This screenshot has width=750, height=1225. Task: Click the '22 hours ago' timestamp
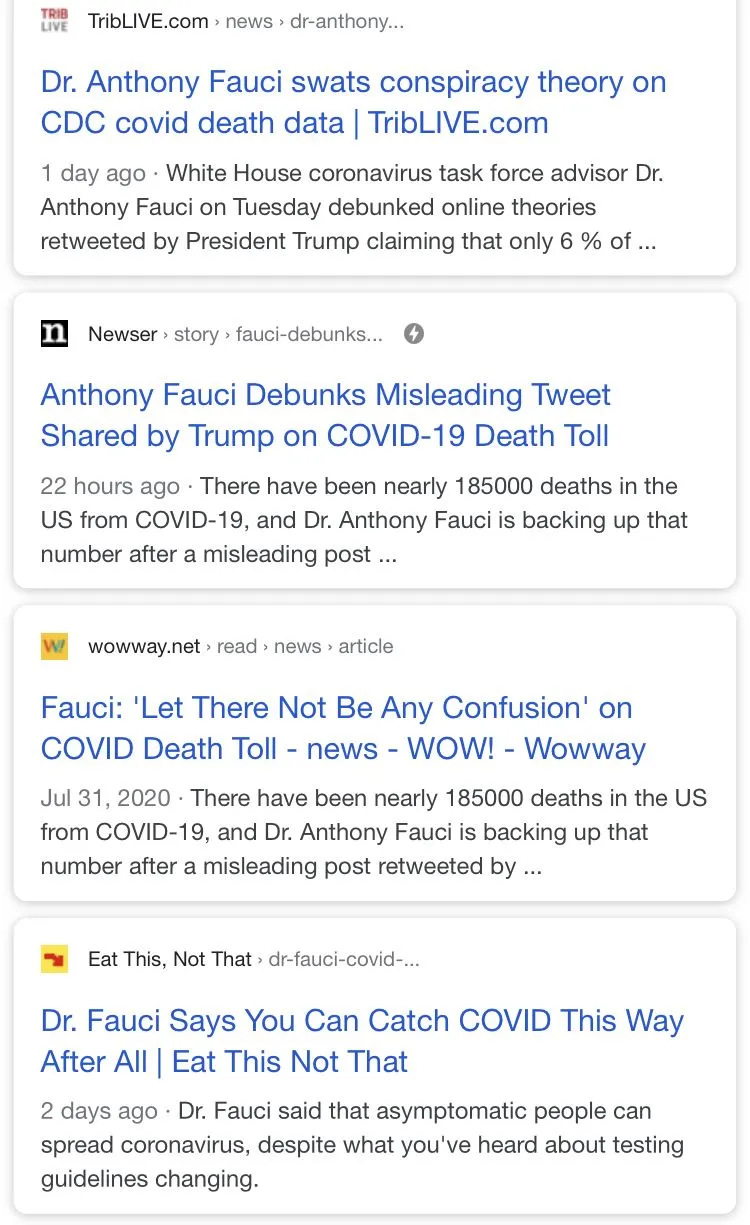(x=110, y=487)
